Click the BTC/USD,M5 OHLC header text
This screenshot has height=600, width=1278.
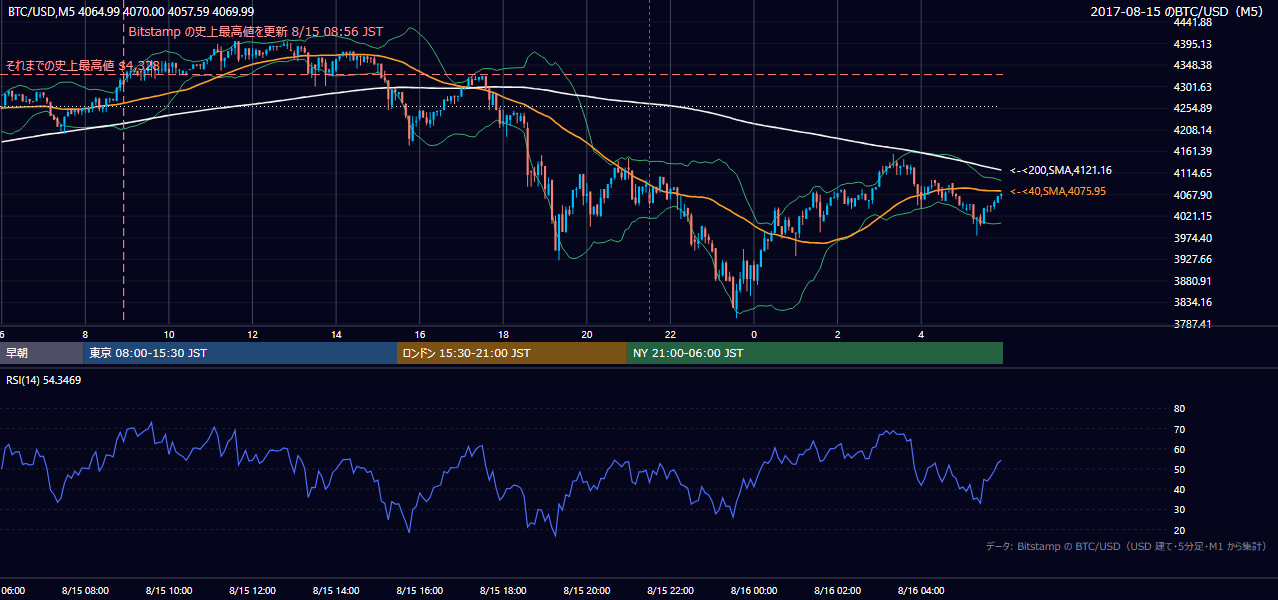click(x=131, y=11)
